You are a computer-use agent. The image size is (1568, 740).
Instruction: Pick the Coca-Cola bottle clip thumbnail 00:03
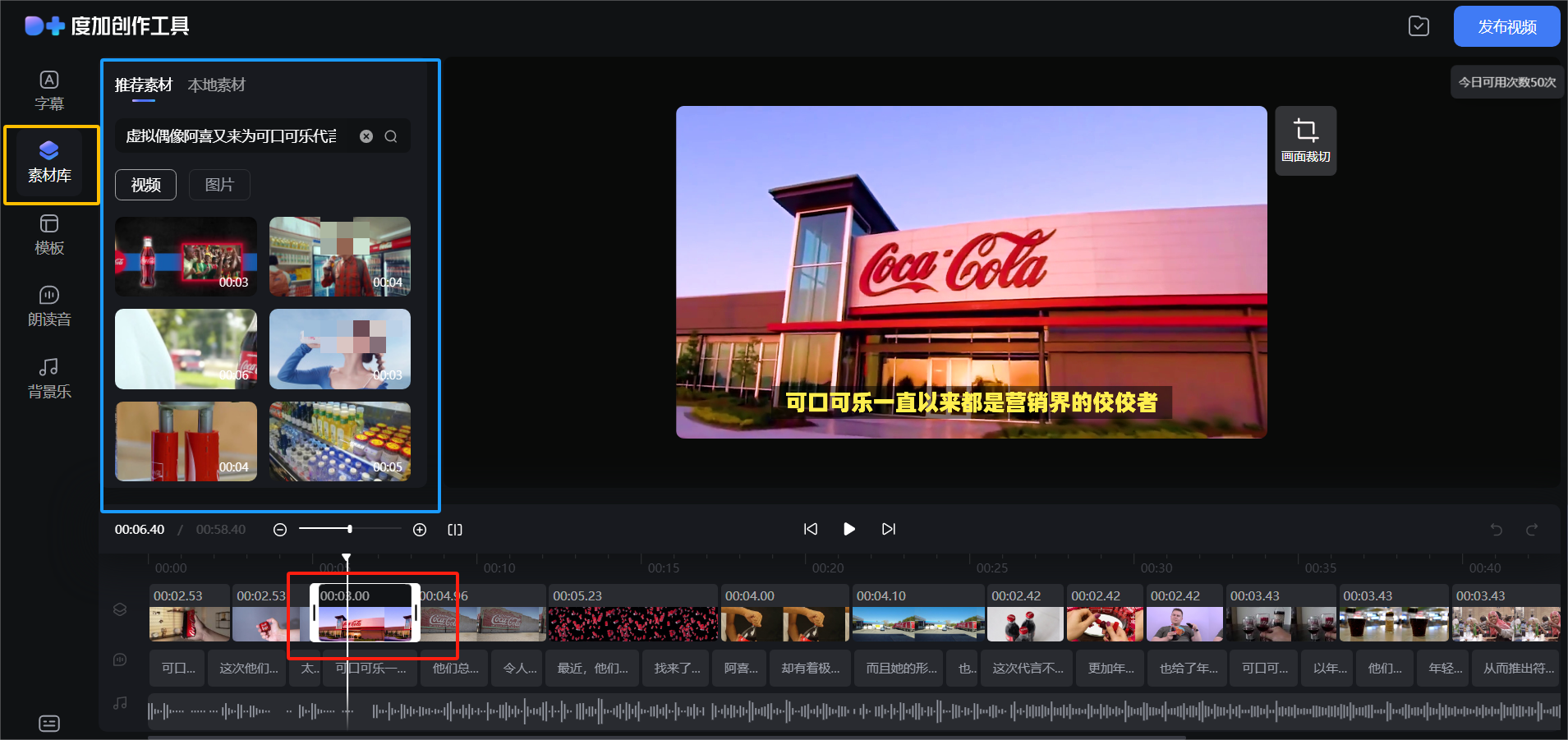(x=186, y=256)
